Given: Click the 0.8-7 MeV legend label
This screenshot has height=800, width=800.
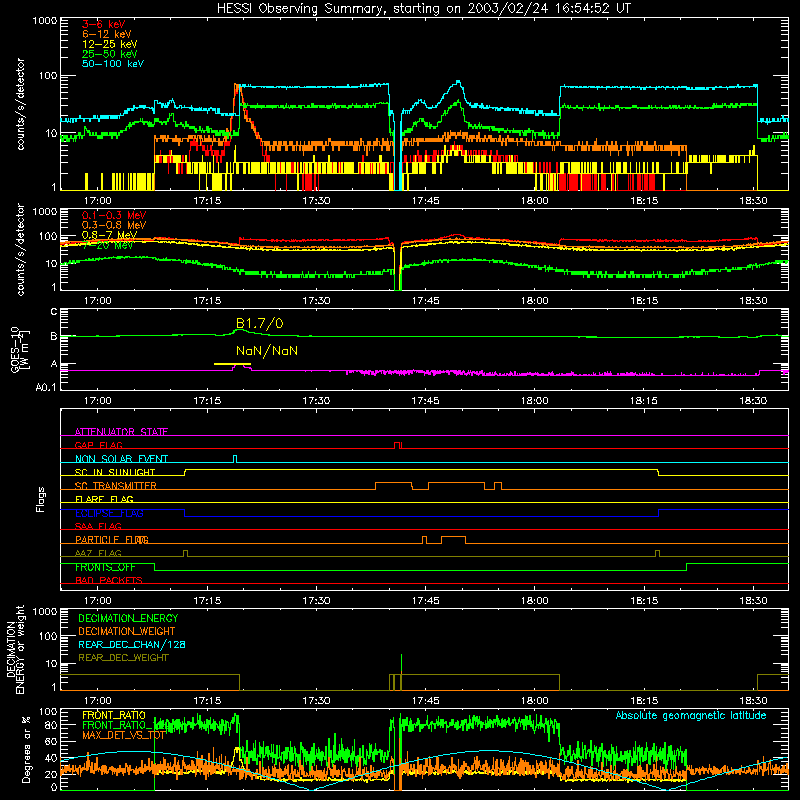Looking at the screenshot, I should (109, 235).
